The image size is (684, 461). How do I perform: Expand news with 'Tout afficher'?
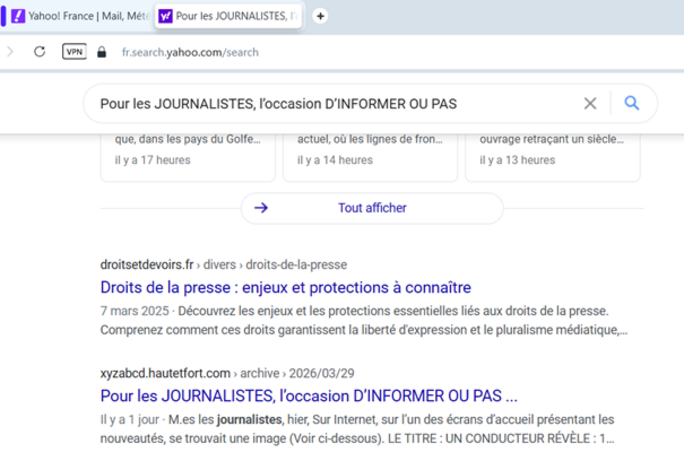371,208
